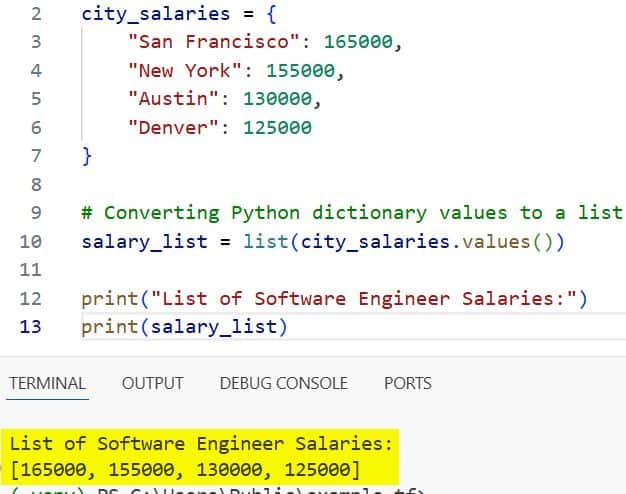
Task: Click line number 13 in gutter
Action: (x=30, y=327)
